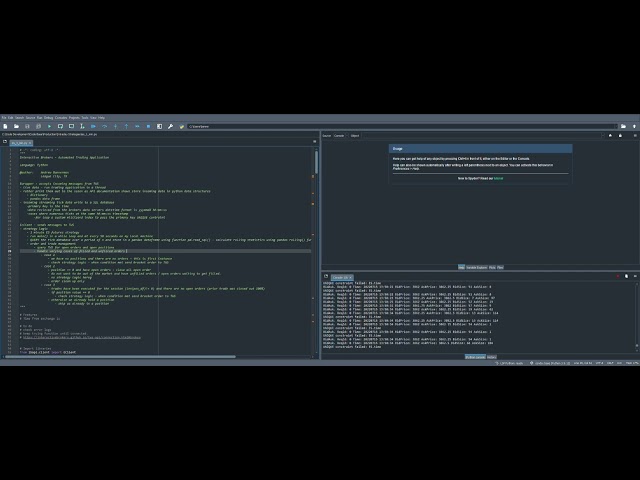Browse working directory folder icon
Screen dimensions: 640x480
coord(623,127)
